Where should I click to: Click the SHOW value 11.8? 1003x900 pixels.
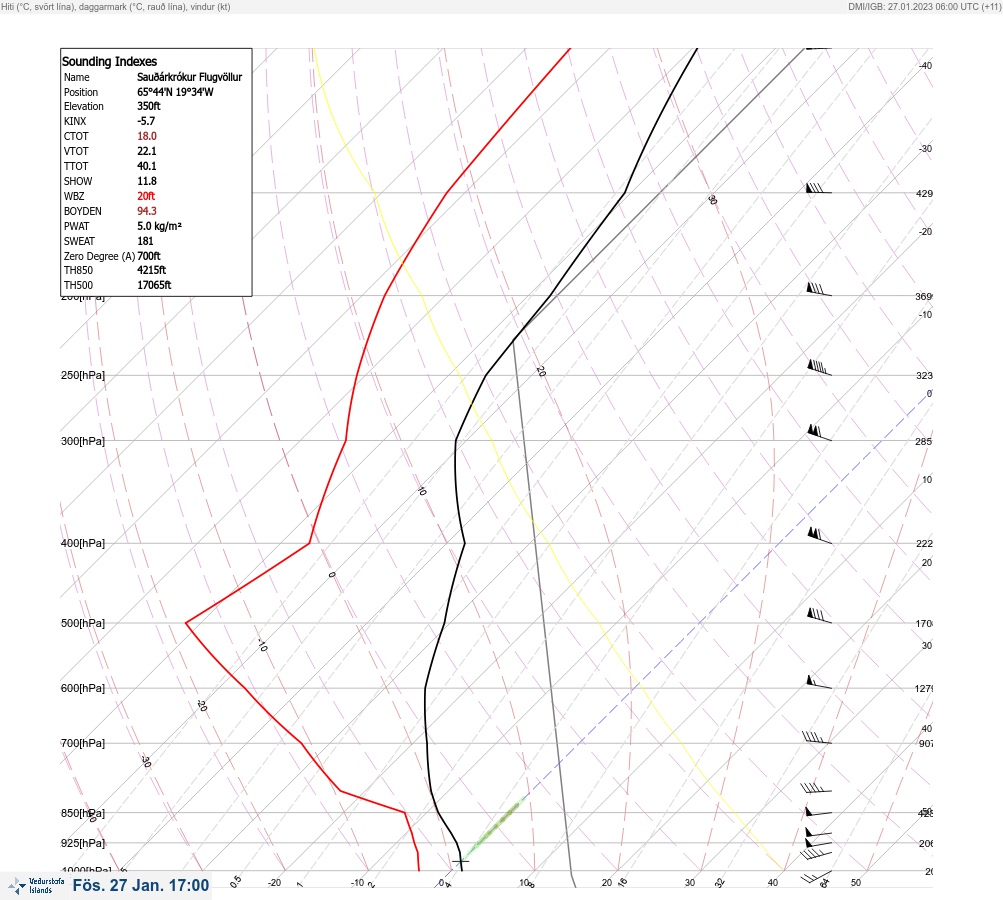(146, 181)
